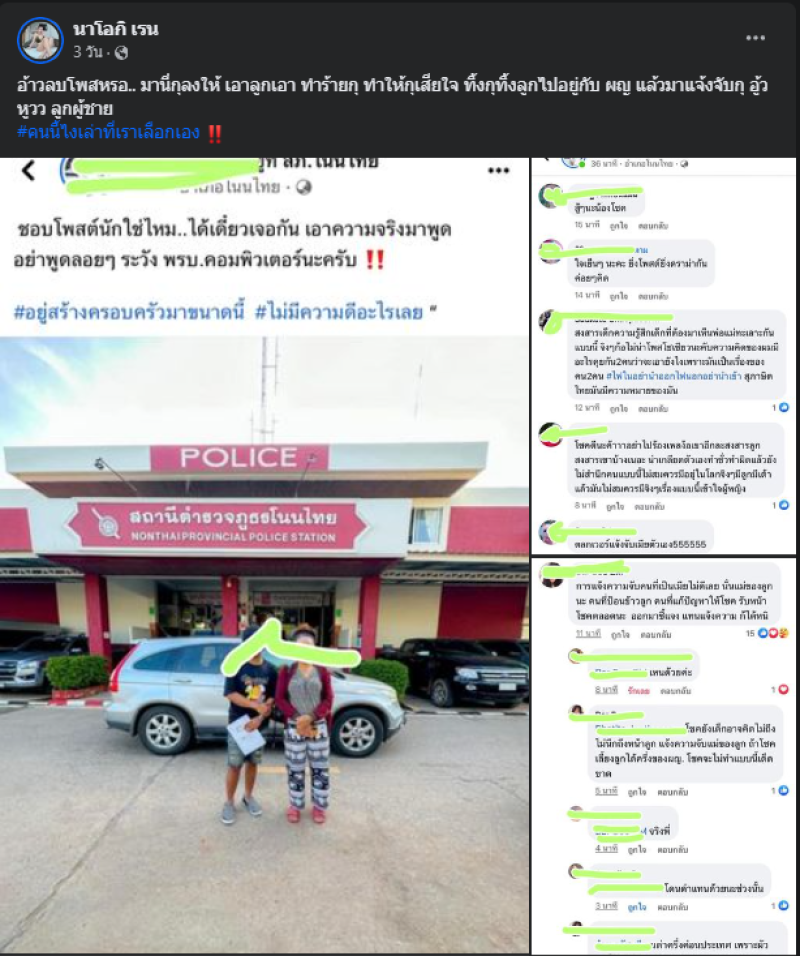Click ตอบกลับ under the 11 นาที comment
This screenshot has width=800, height=956.
pos(655,635)
